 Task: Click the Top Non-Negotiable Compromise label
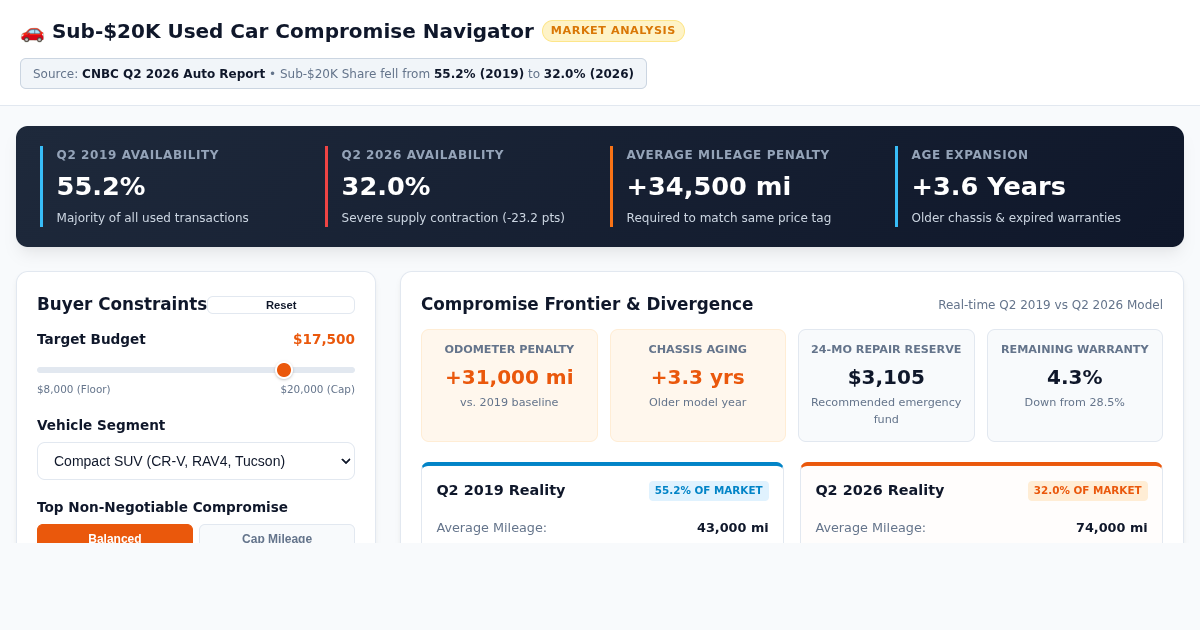click(162, 507)
